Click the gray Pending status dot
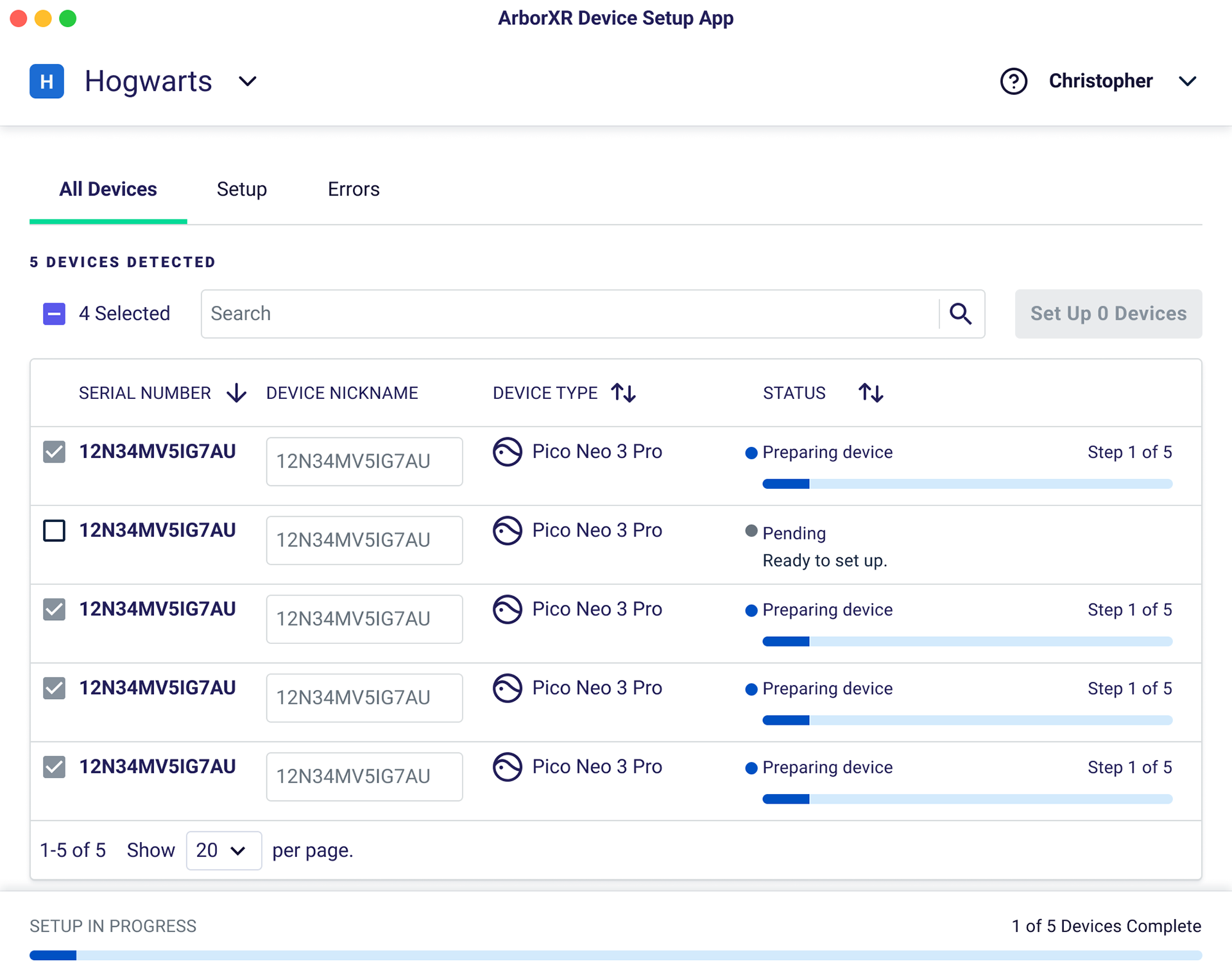 click(751, 531)
